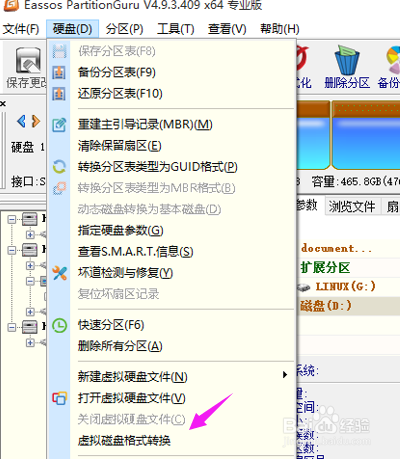The width and height of the screenshot is (400, 459).
Task: Collapse the first hard disk tree node
Action: coord(12,219)
